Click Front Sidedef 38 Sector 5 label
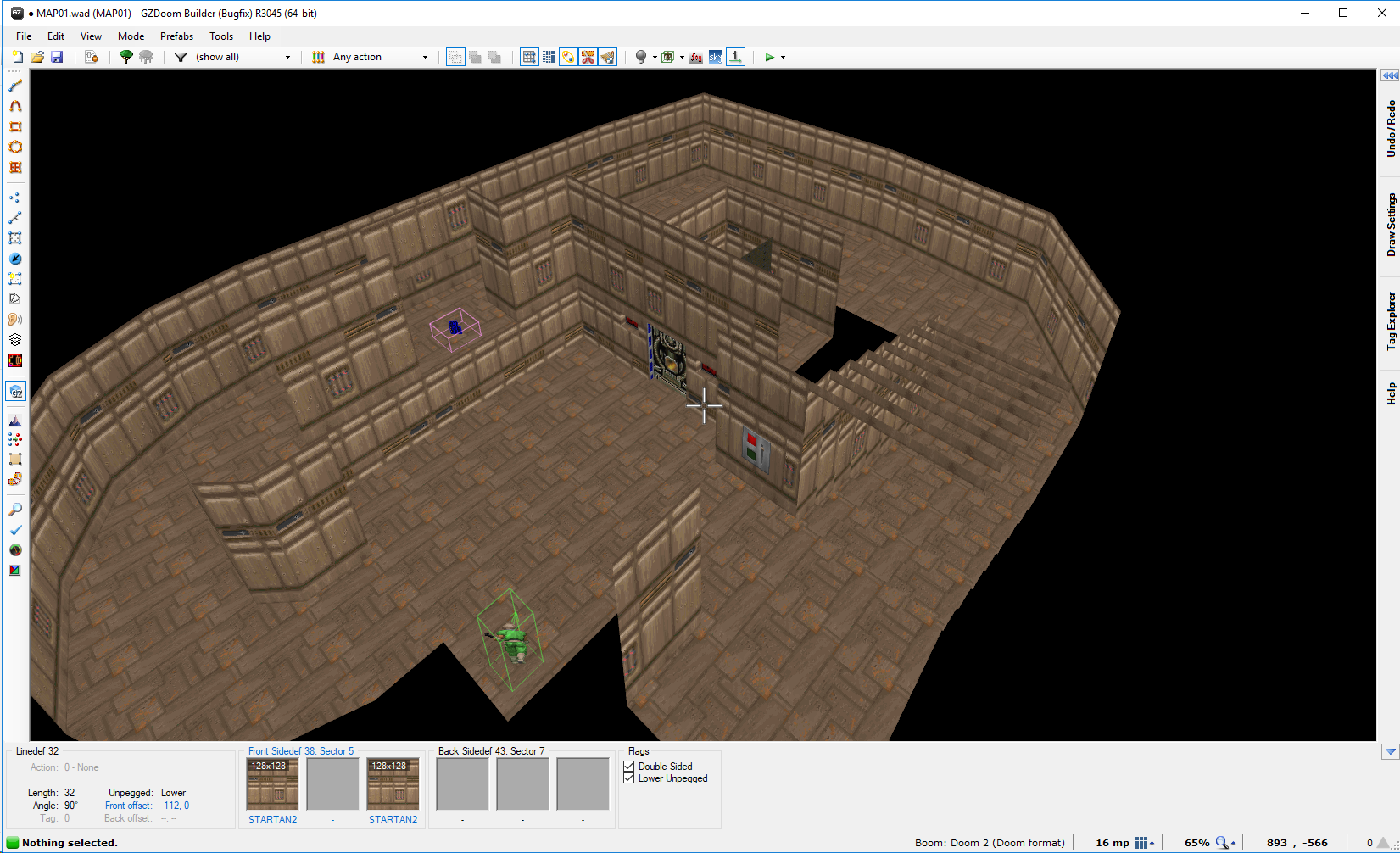This screenshot has height=853, width=1400. [301, 751]
